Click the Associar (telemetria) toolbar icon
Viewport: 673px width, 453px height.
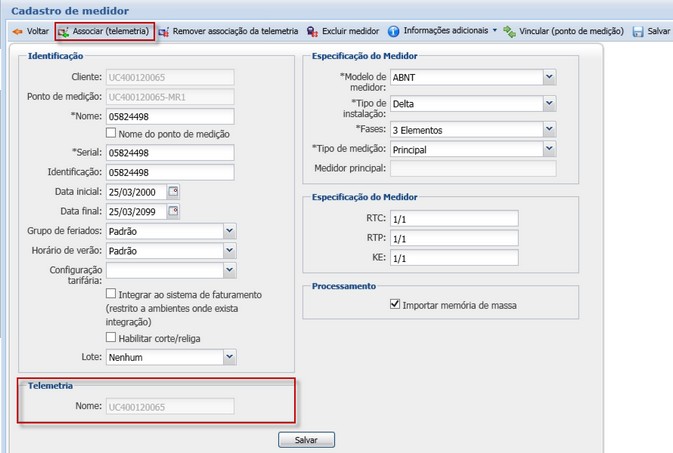[64, 32]
